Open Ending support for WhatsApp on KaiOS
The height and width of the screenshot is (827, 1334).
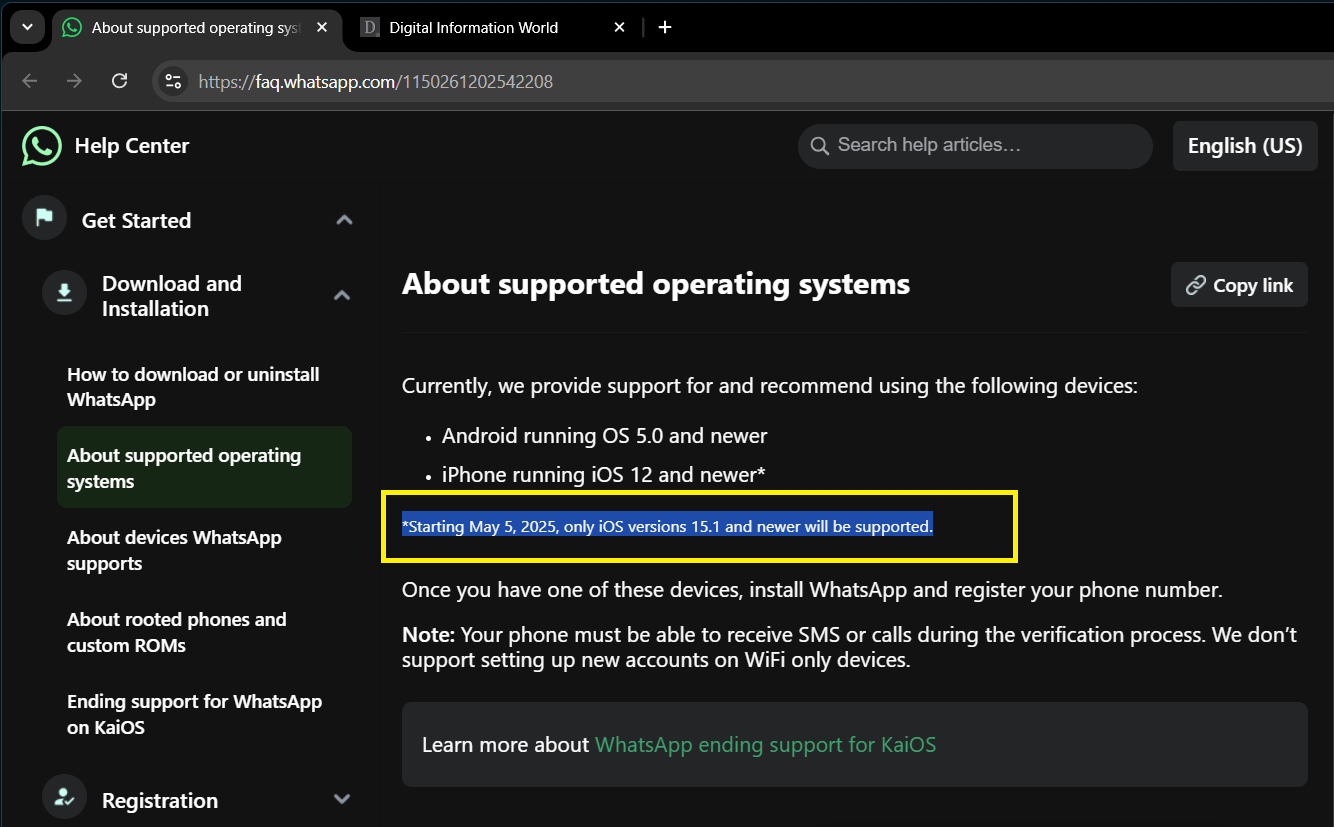tap(194, 714)
